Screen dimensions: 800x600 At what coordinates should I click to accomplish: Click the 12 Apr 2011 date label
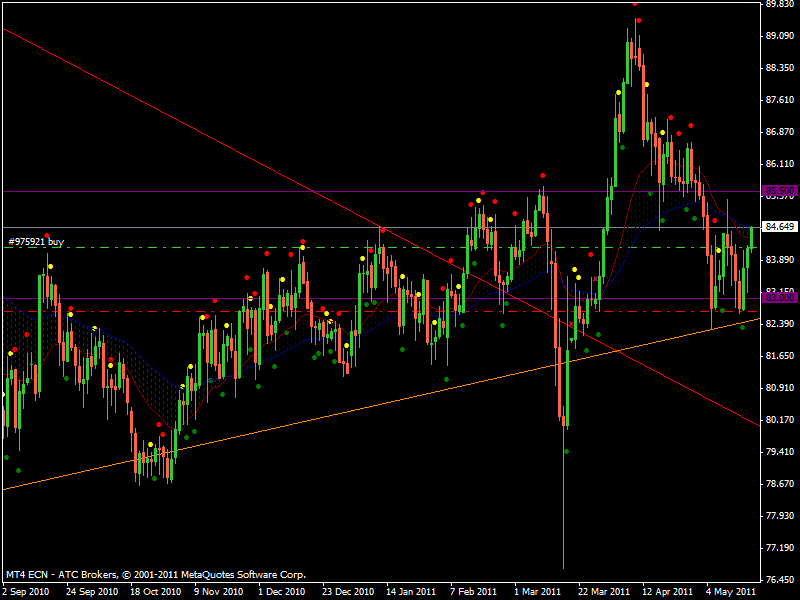[667, 592]
